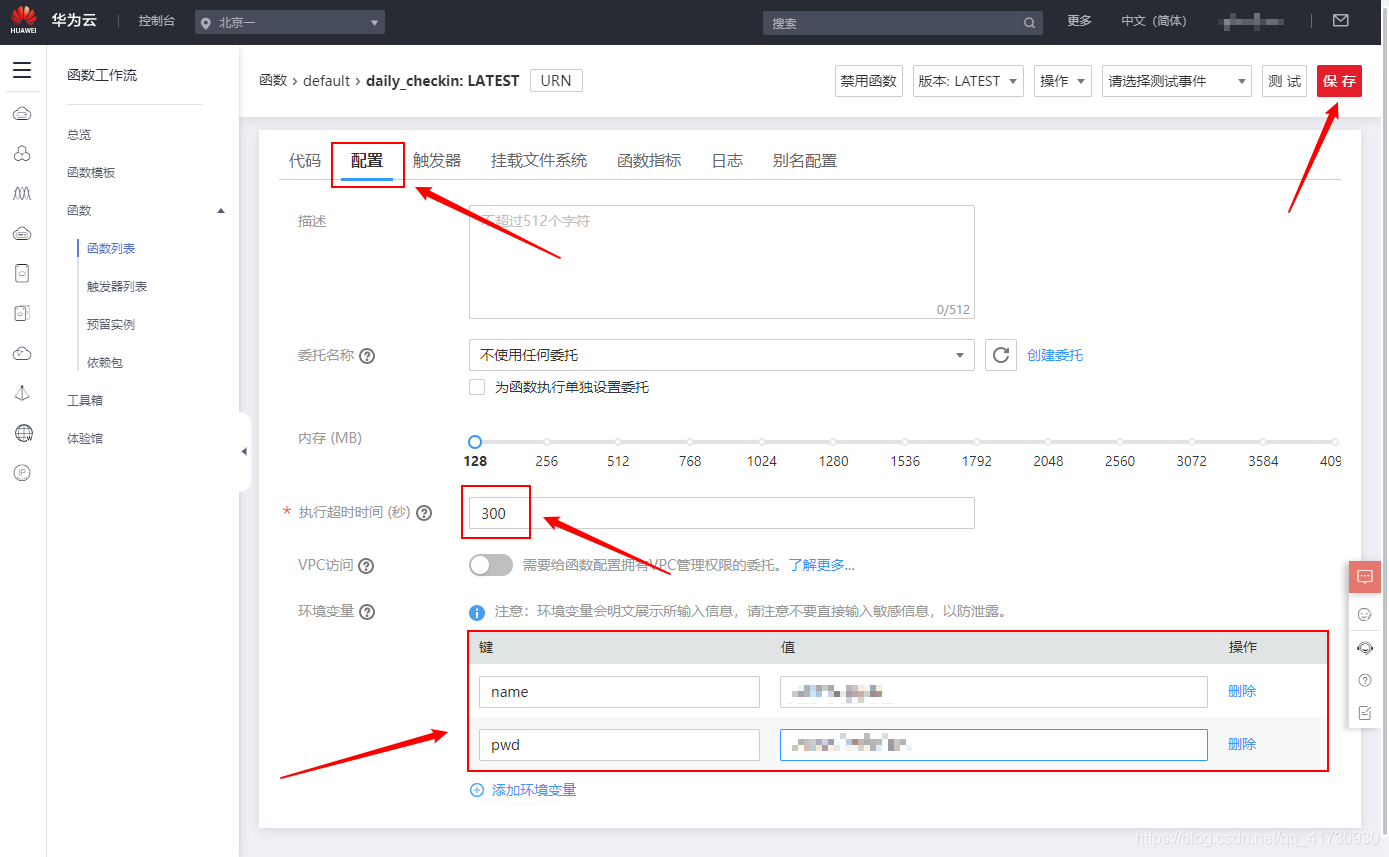Viewport: 1389px width, 857px height.
Task: Click the refresh agency list icon
Action: point(1001,355)
